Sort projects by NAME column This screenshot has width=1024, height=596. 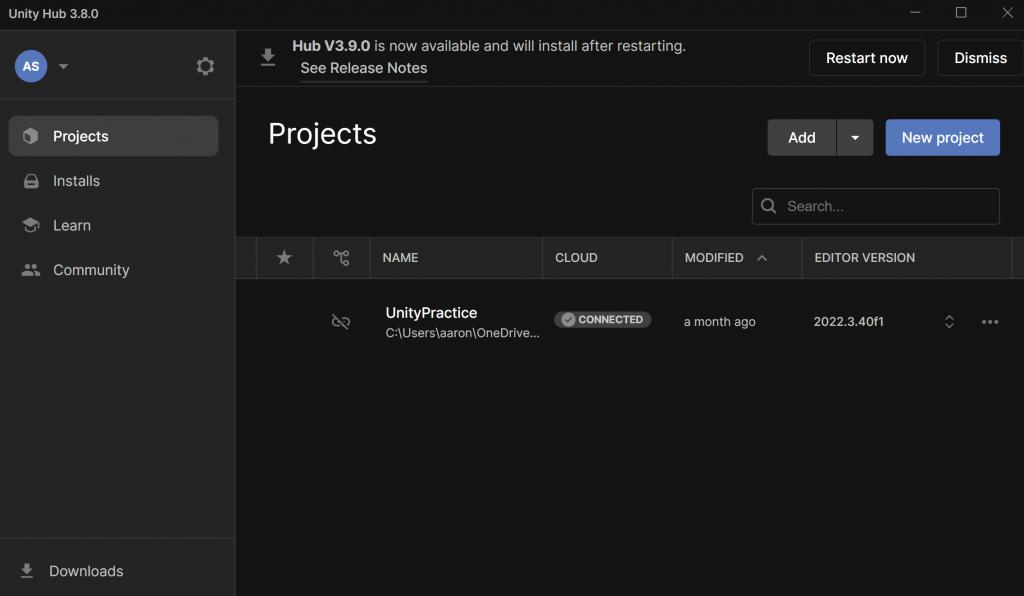(400, 258)
